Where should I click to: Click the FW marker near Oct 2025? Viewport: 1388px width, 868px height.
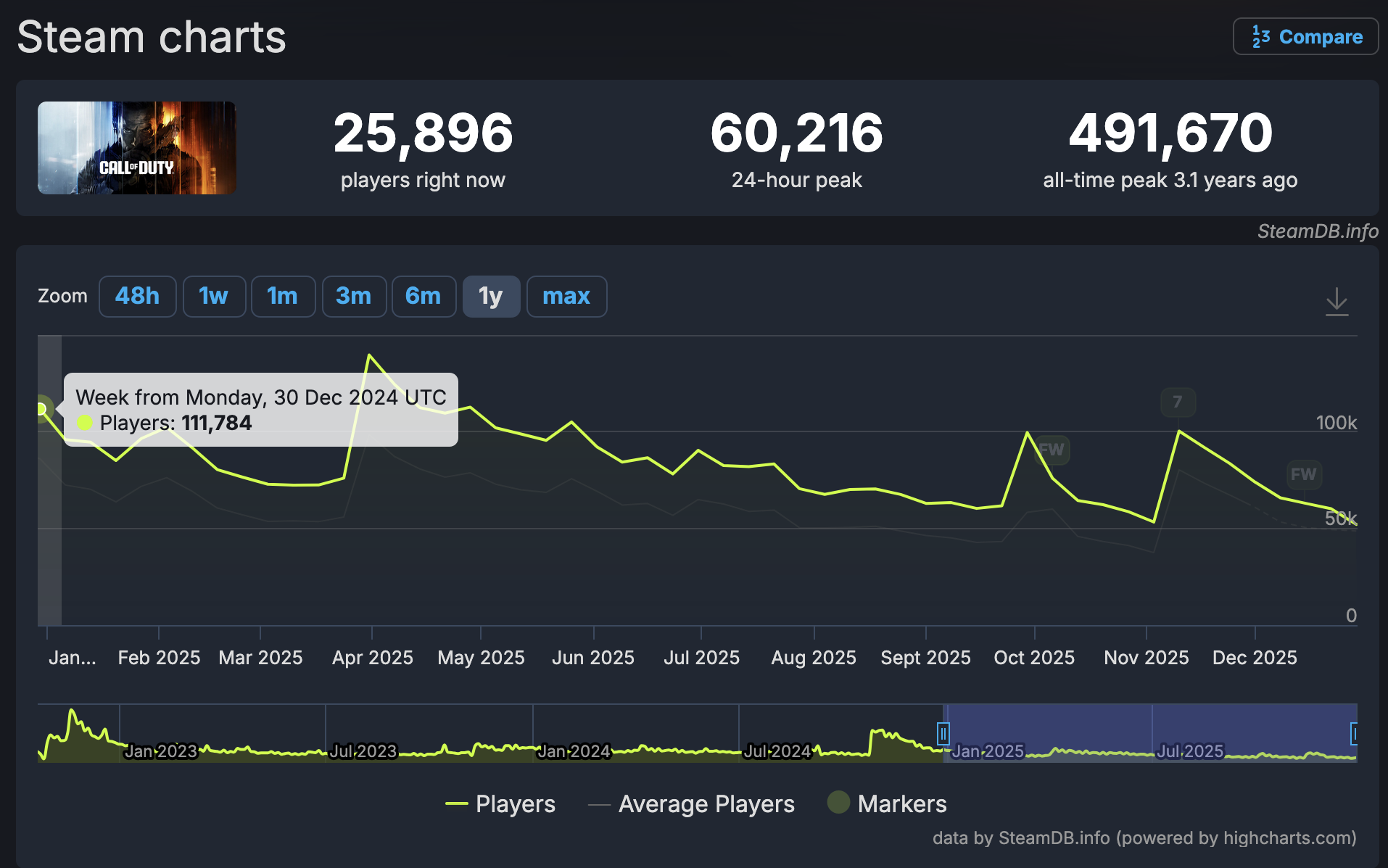(1052, 450)
